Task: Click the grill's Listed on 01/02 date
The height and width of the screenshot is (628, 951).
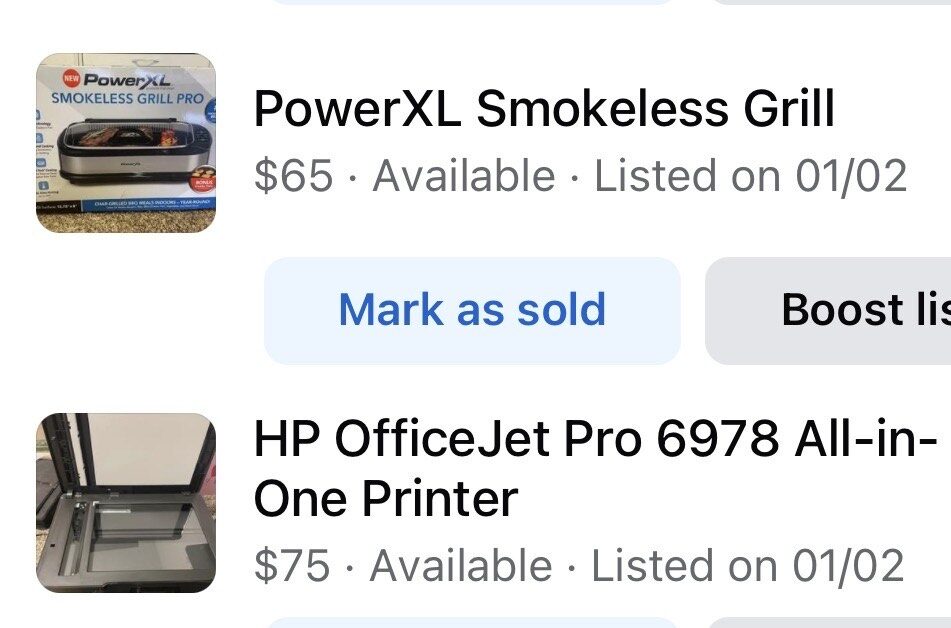Action: pyautogui.click(x=750, y=176)
